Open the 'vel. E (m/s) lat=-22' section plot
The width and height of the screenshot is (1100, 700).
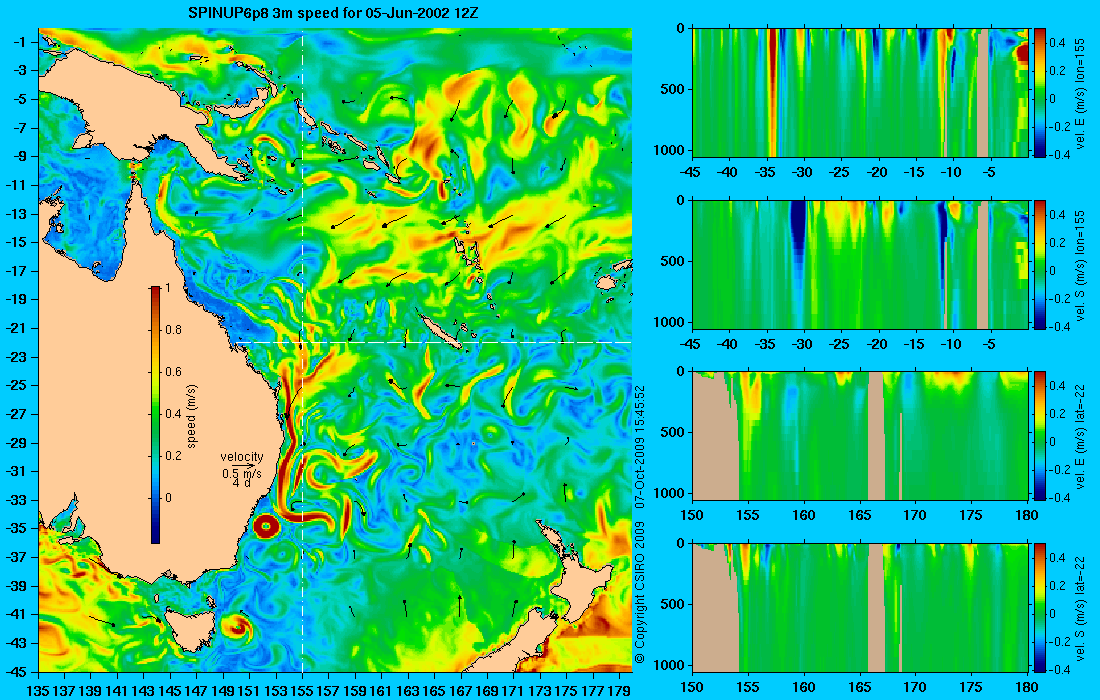[860, 436]
